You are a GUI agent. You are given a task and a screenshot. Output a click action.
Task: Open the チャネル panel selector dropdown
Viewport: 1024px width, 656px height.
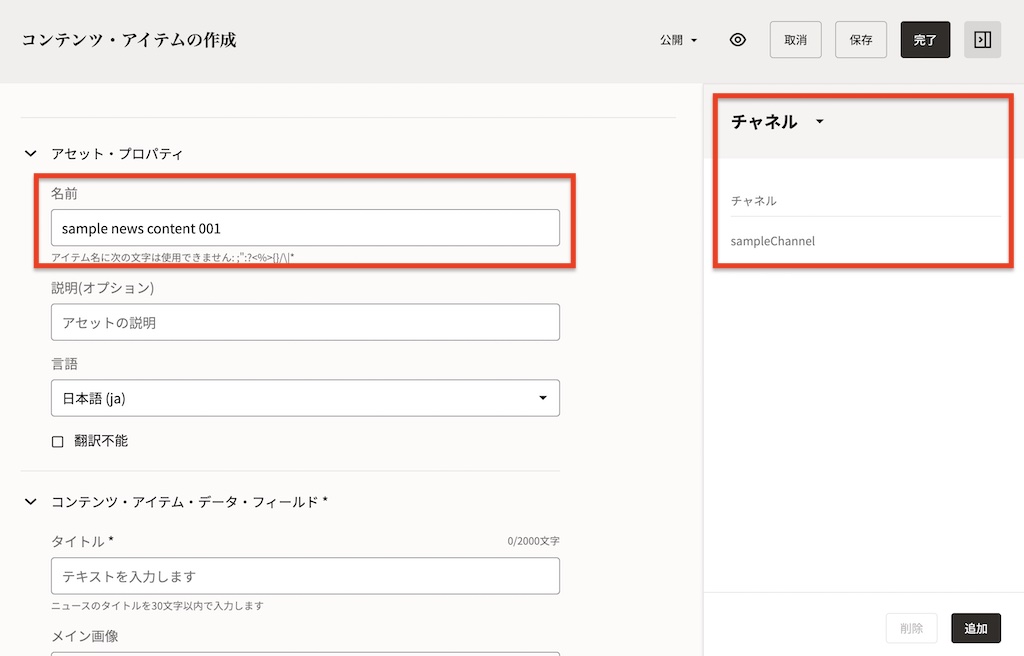tap(819, 122)
